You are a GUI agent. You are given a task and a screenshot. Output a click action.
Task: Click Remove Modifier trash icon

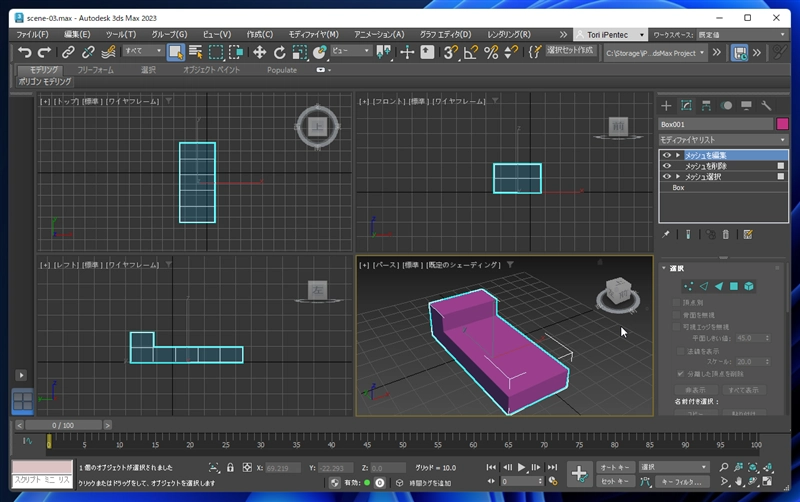[x=726, y=235]
